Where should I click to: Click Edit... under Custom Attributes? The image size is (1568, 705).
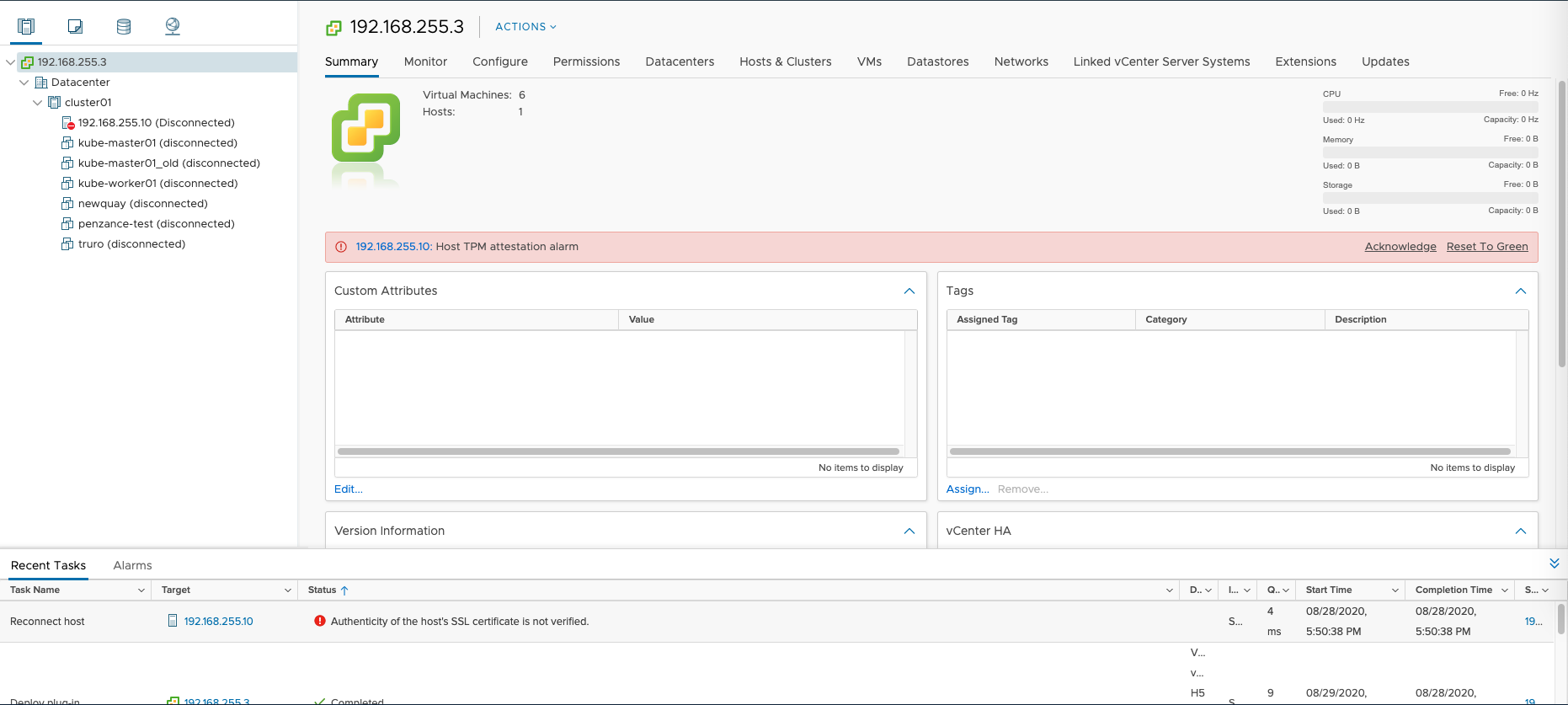click(x=349, y=489)
